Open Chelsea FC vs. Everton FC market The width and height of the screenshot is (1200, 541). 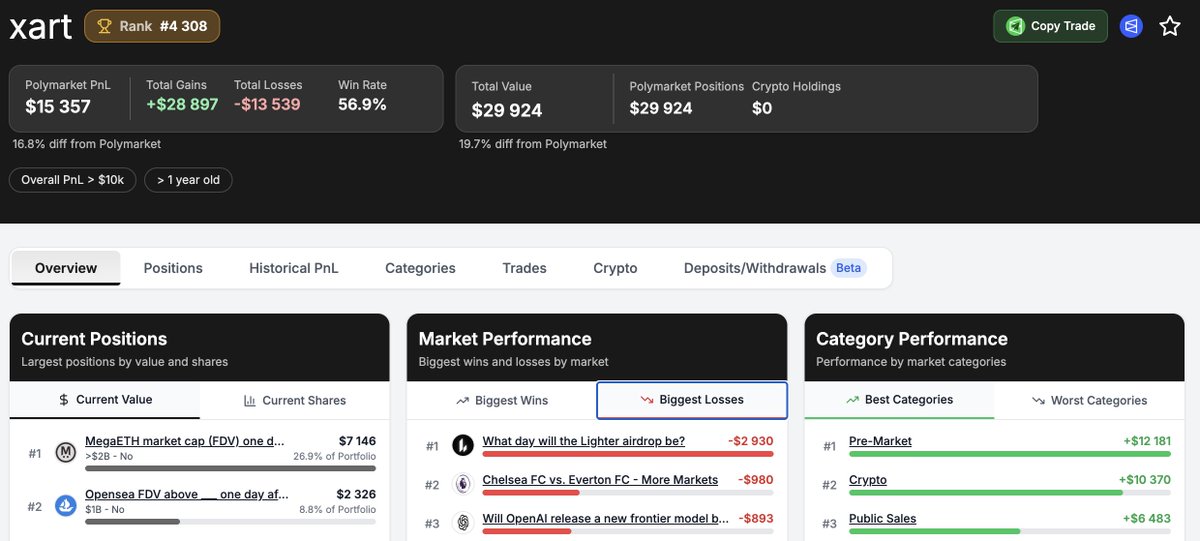point(600,480)
